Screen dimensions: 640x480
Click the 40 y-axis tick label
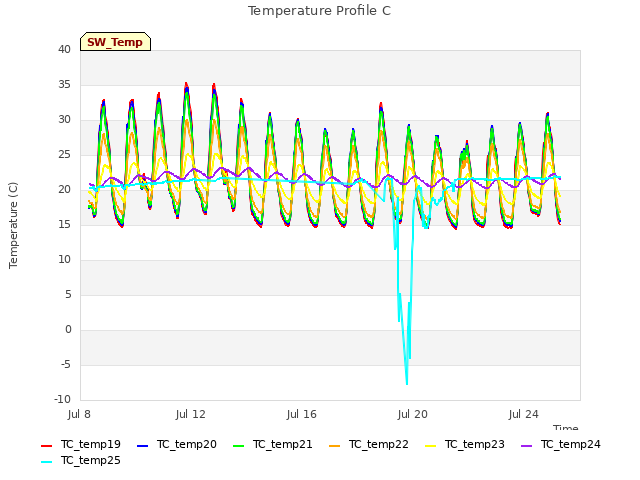point(64,49)
